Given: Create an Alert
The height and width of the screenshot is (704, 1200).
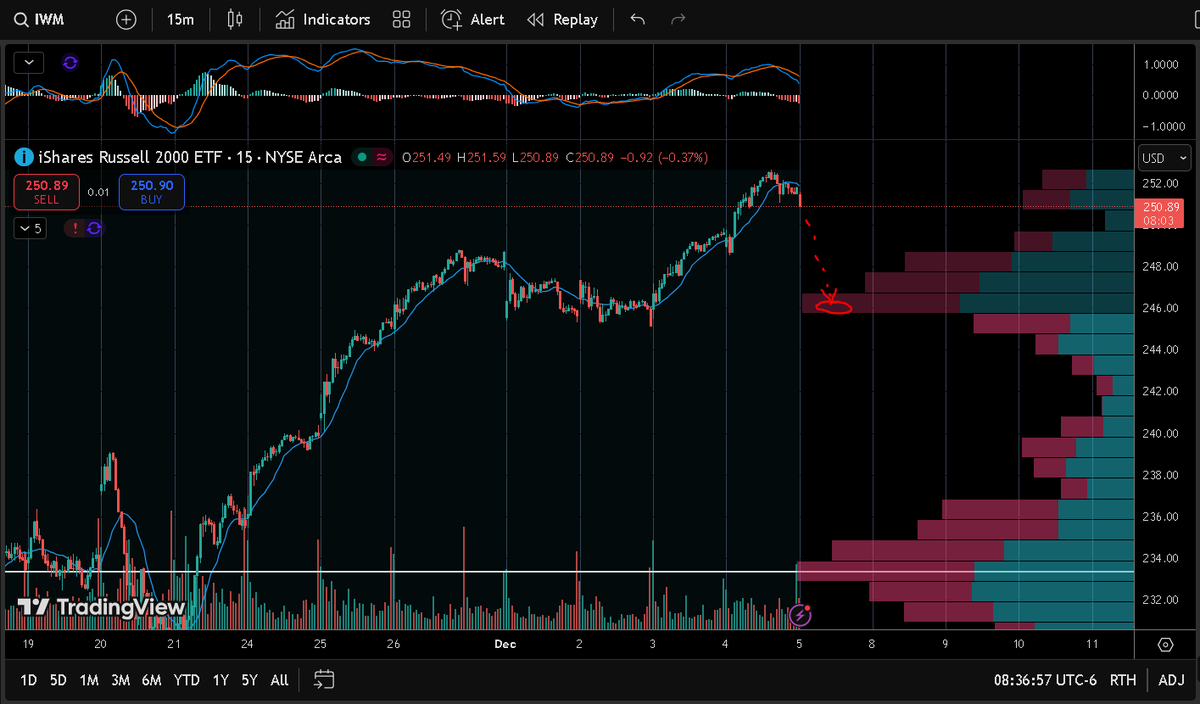Looking at the screenshot, I should (x=474, y=20).
